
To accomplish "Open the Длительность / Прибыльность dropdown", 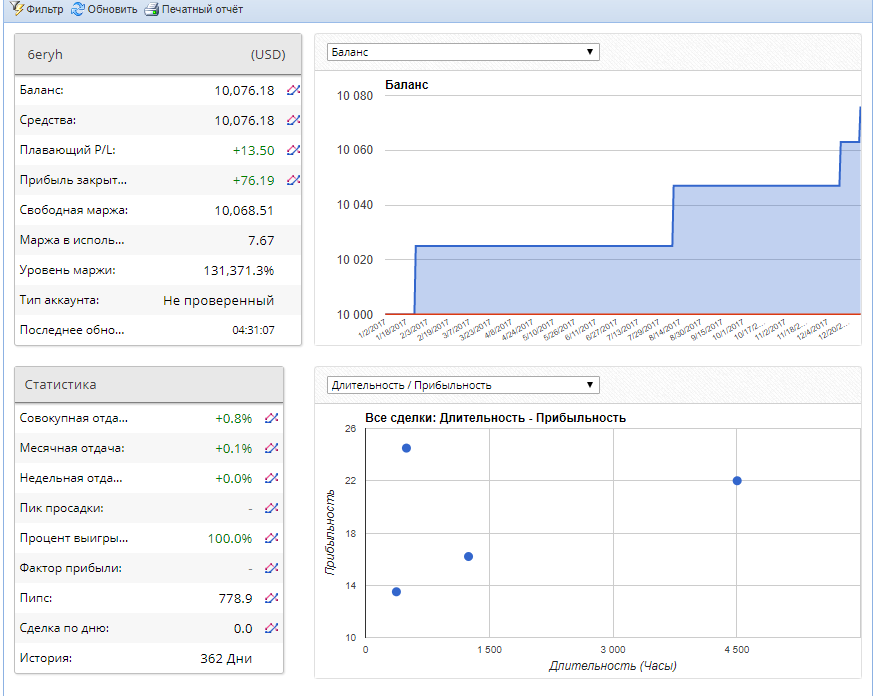I will coord(463,385).
